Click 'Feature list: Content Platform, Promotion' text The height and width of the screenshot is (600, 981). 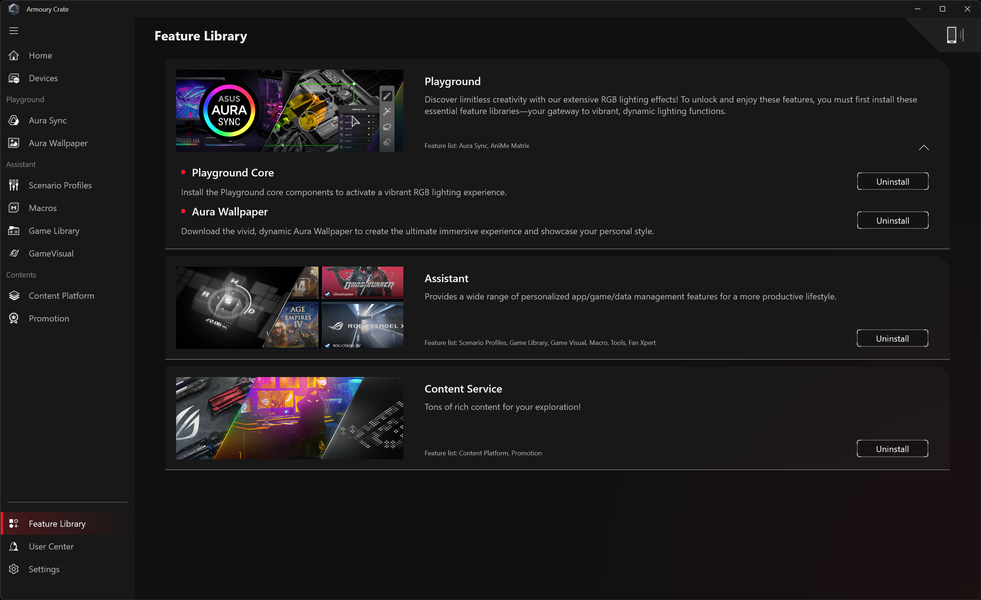click(x=483, y=453)
